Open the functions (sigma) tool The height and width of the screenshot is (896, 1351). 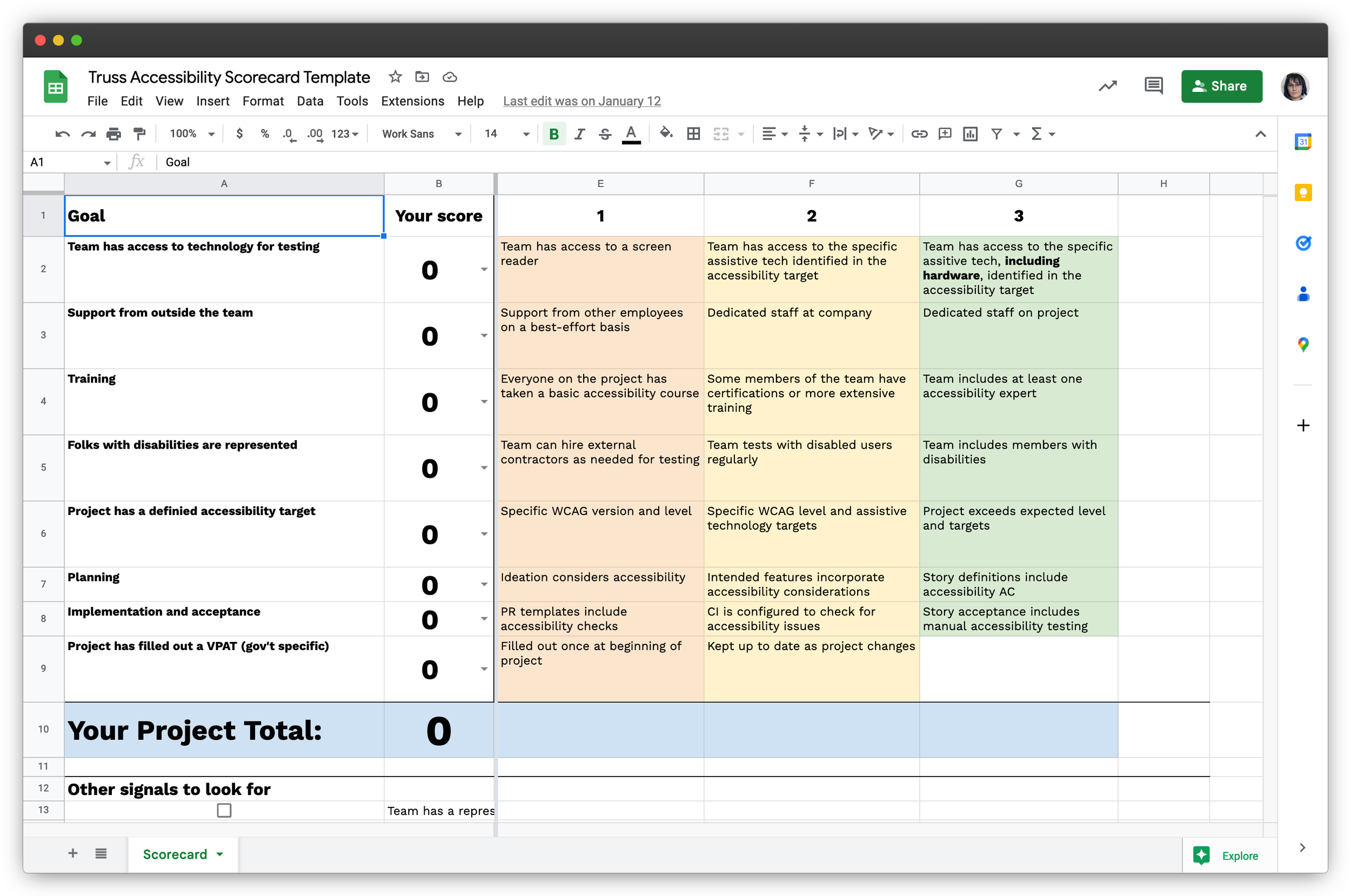coord(1039,133)
